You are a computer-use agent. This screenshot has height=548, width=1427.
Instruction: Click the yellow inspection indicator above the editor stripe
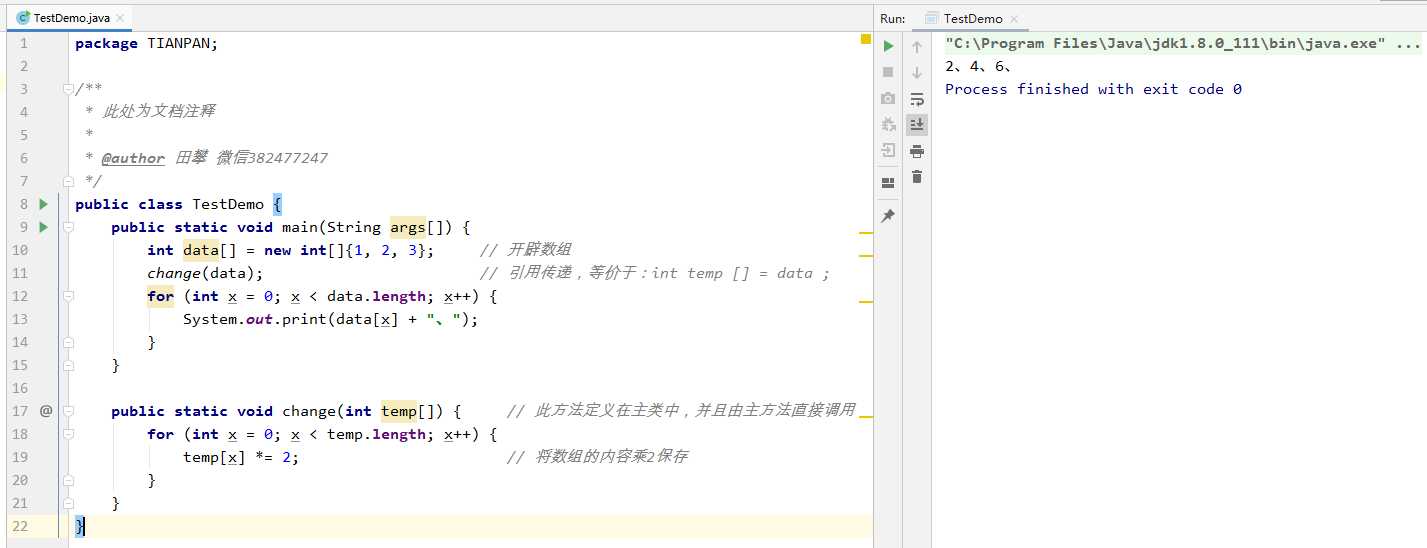point(866,39)
